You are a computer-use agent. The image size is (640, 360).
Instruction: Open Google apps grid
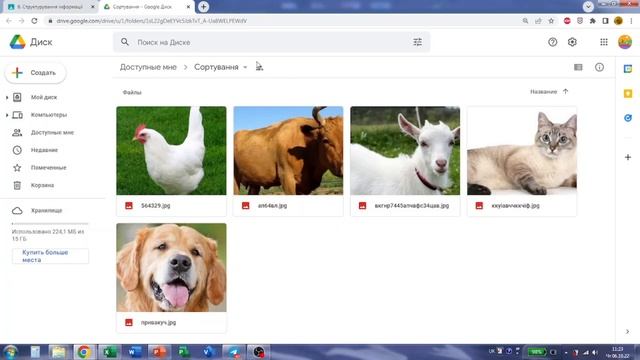point(604,42)
